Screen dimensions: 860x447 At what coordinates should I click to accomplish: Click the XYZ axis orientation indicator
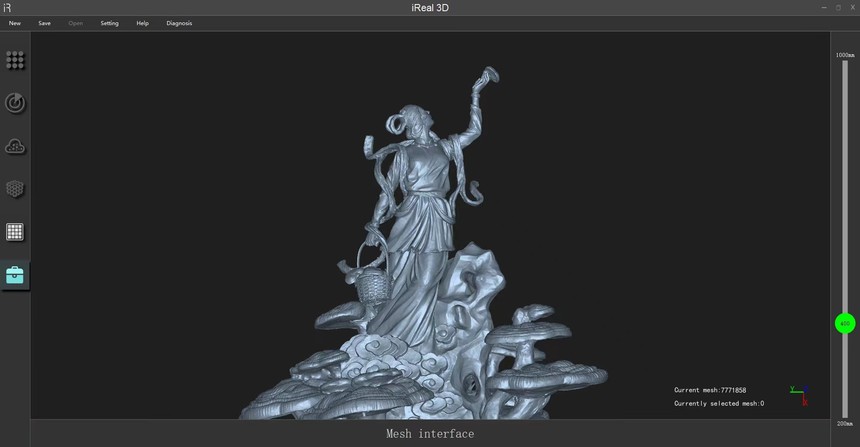800,395
